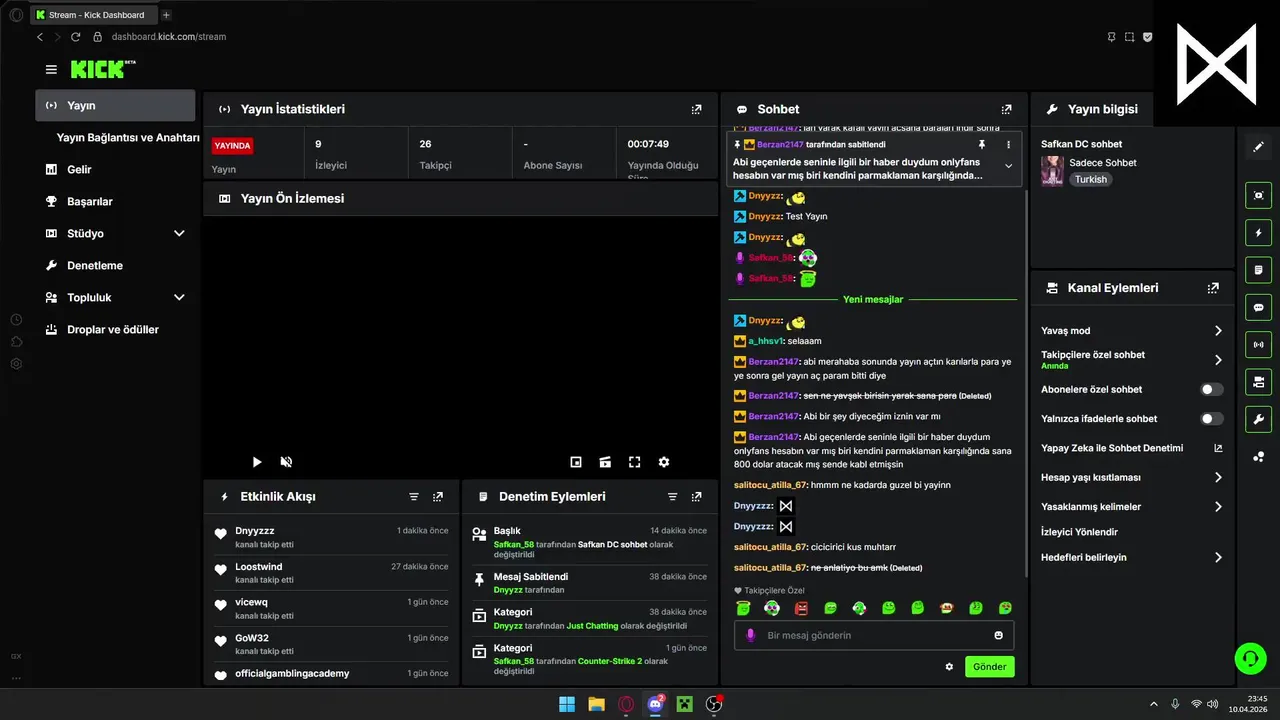Click the chat panel scrollbar

pyautogui.click(x=1027, y=385)
